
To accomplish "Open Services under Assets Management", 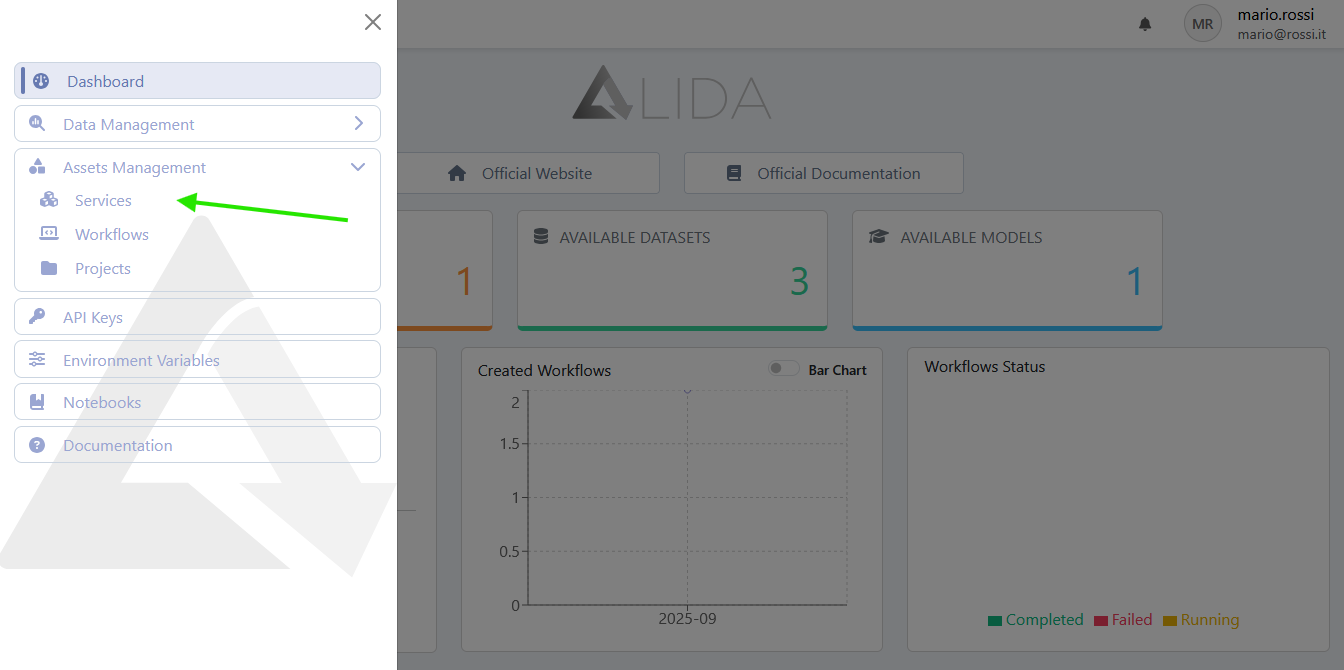I will click(x=103, y=201).
